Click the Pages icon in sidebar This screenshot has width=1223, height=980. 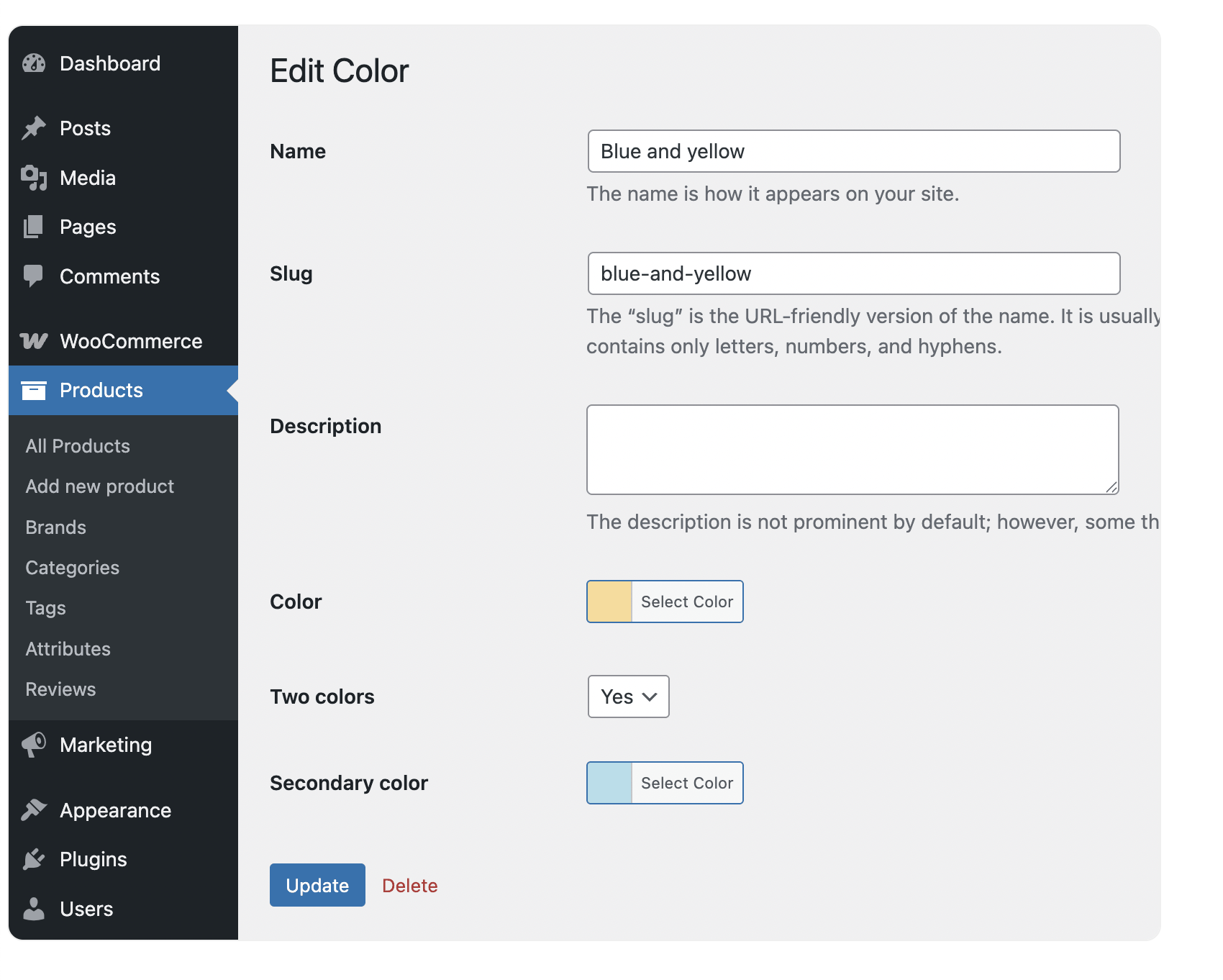tap(34, 227)
